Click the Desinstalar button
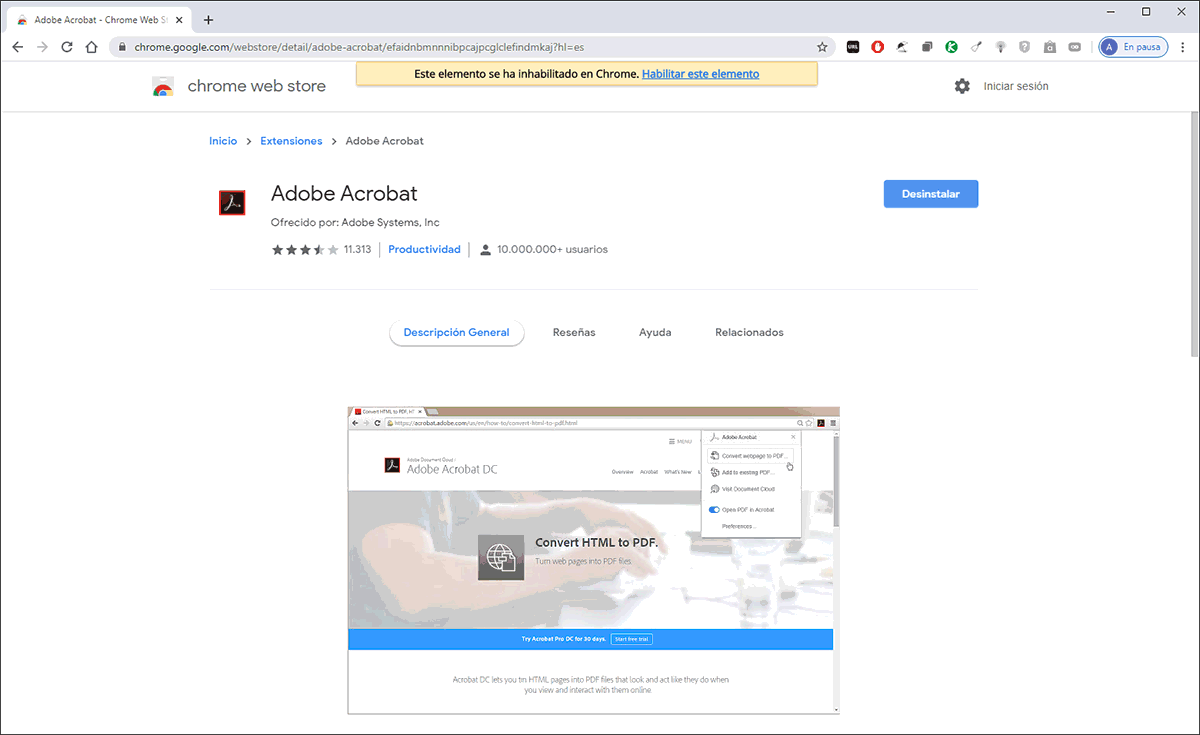Image resolution: width=1200 pixels, height=735 pixels. pos(931,194)
